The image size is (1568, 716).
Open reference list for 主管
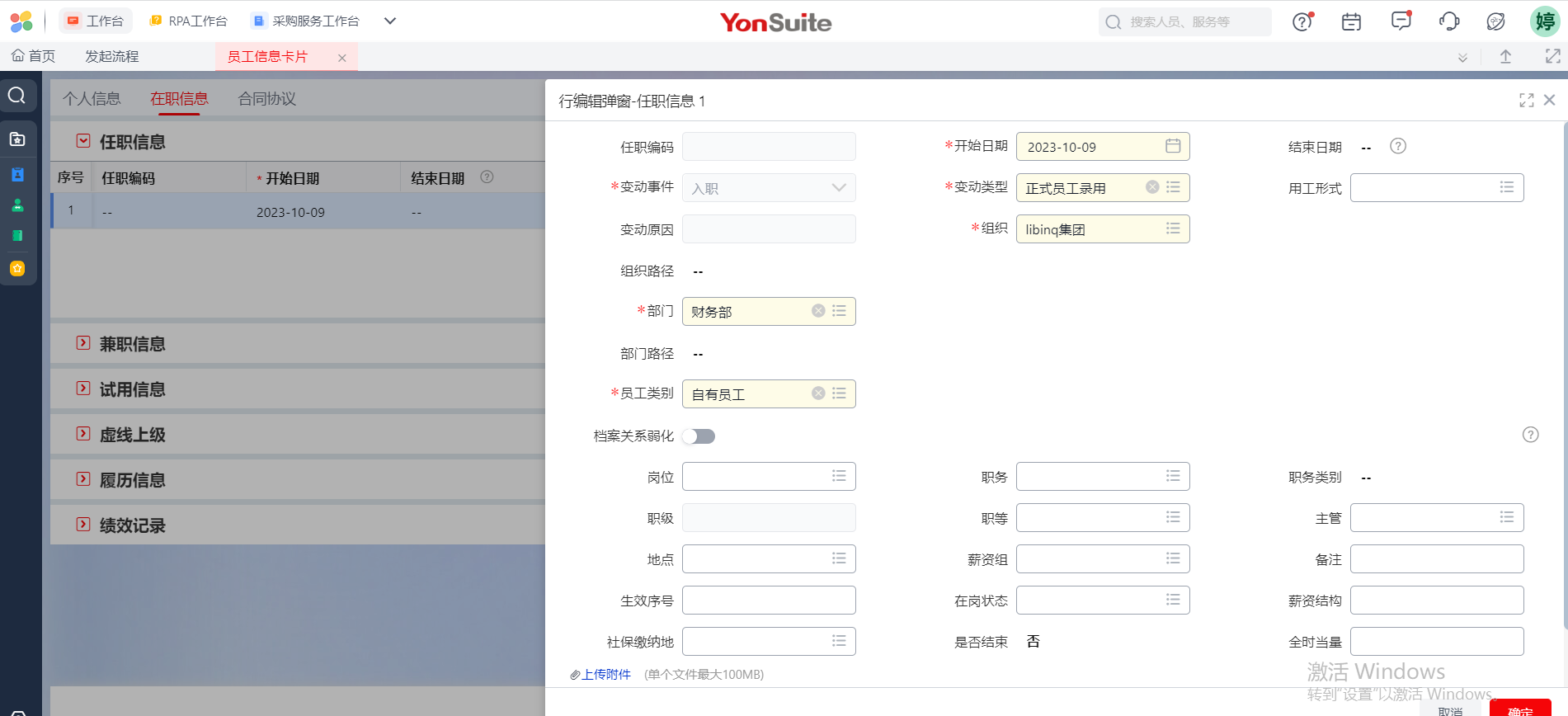(1507, 517)
